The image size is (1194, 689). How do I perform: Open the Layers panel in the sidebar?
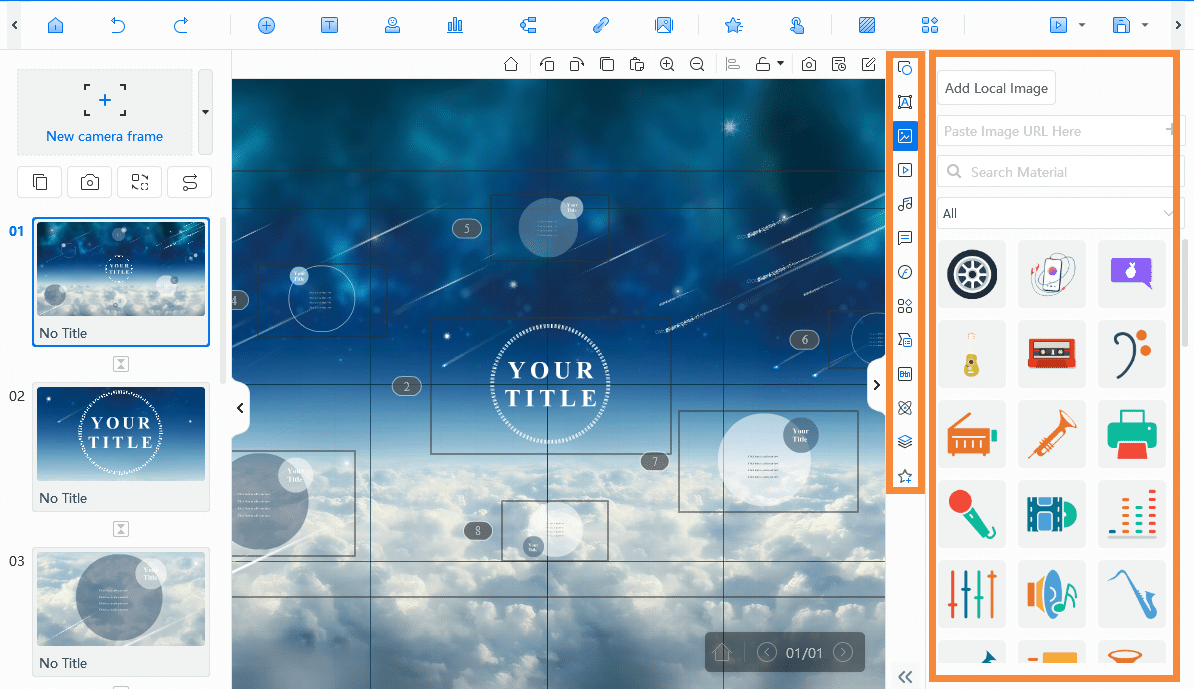[905, 441]
